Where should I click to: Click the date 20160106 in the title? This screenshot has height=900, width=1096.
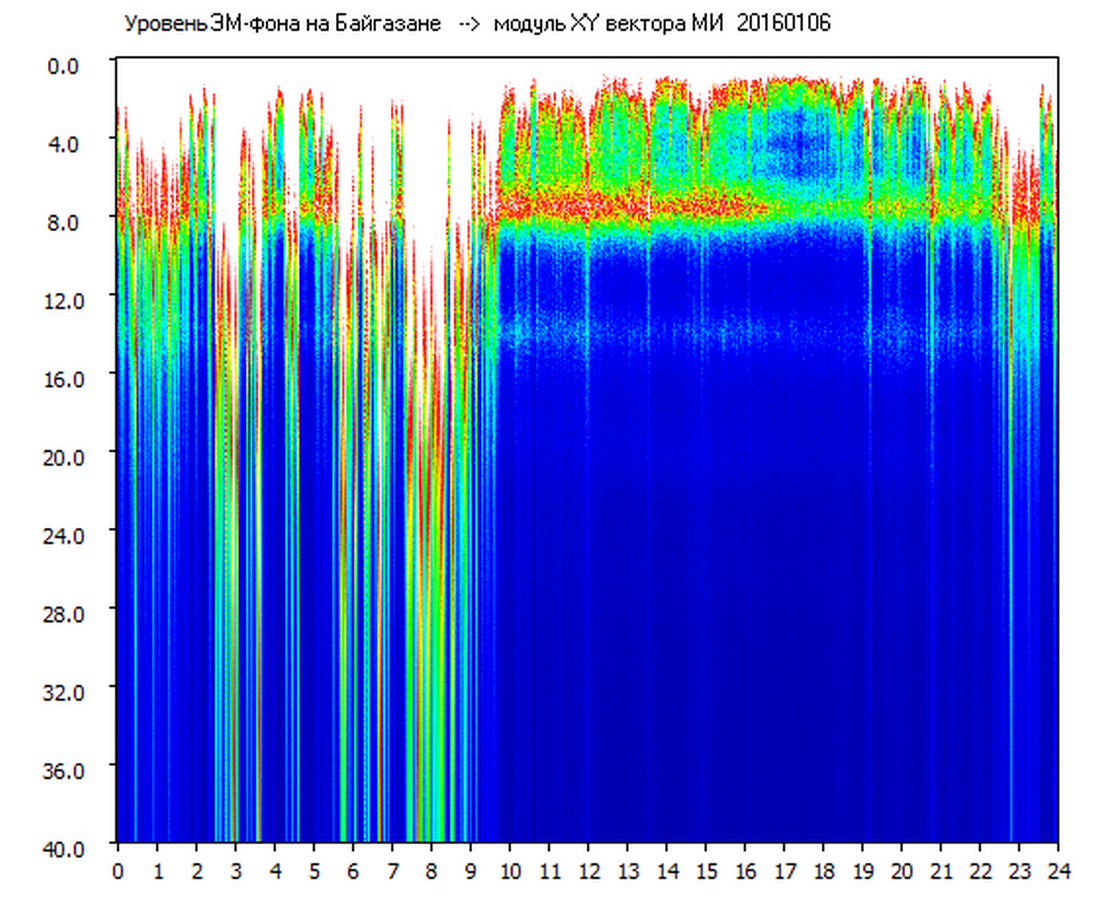click(783, 24)
